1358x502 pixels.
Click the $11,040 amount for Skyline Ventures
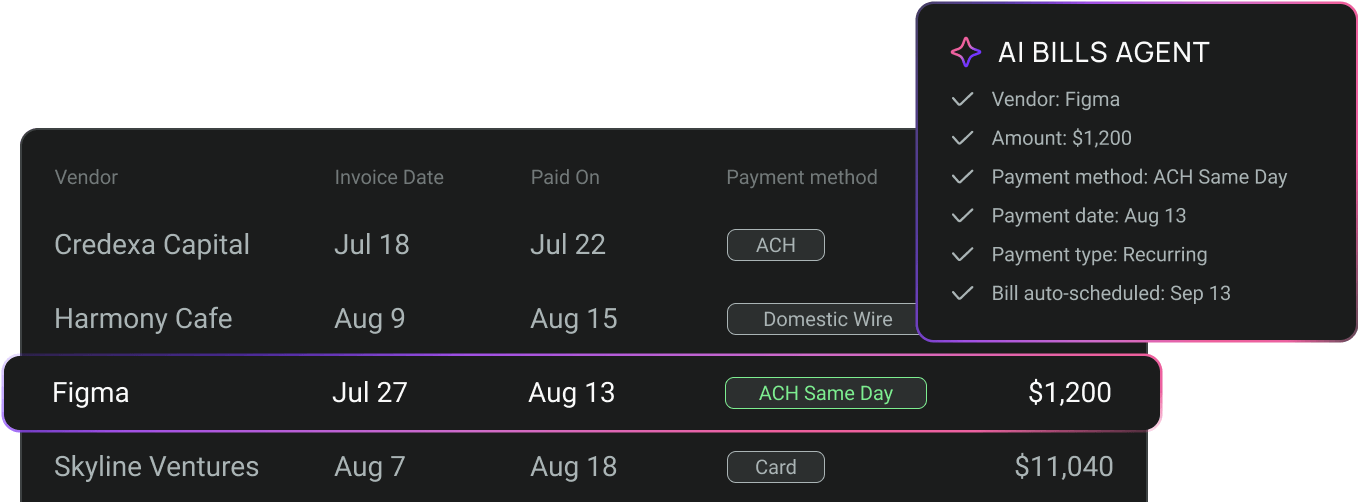click(1064, 466)
